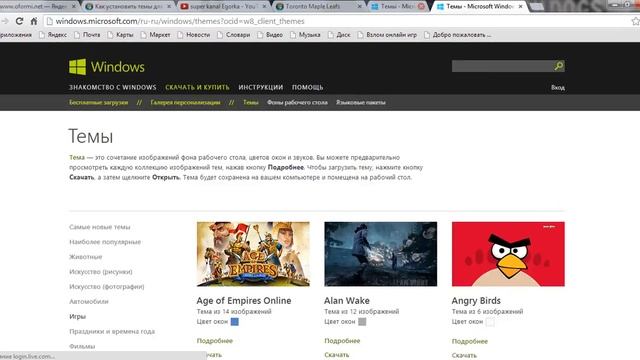The height and width of the screenshot is (360, 640).
Task: Close the Toronto Maple Leafs tab
Action: pos(359,7)
